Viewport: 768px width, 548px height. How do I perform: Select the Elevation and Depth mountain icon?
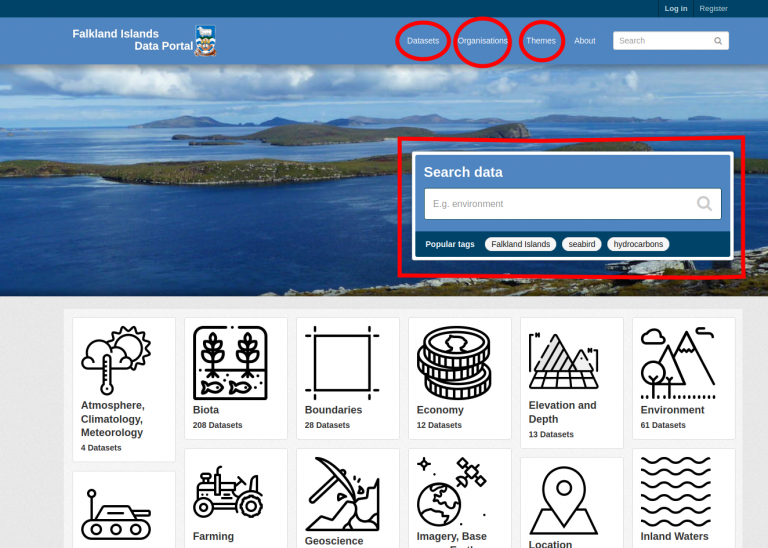pyautogui.click(x=566, y=360)
